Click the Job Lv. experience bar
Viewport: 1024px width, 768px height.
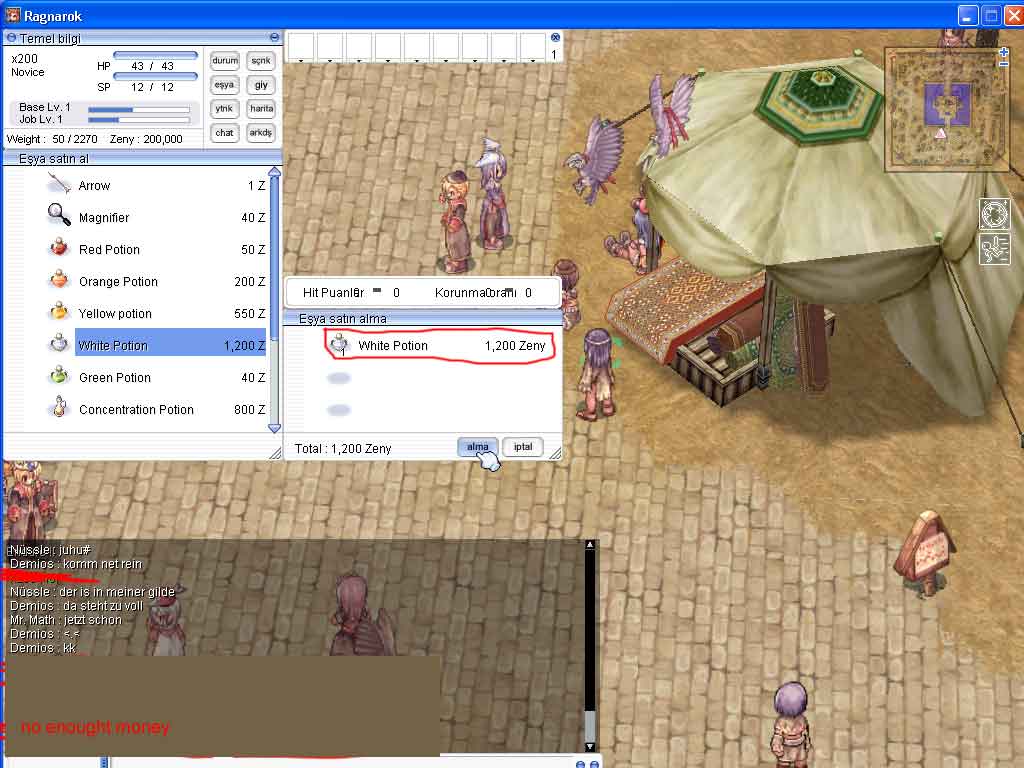pos(139,120)
